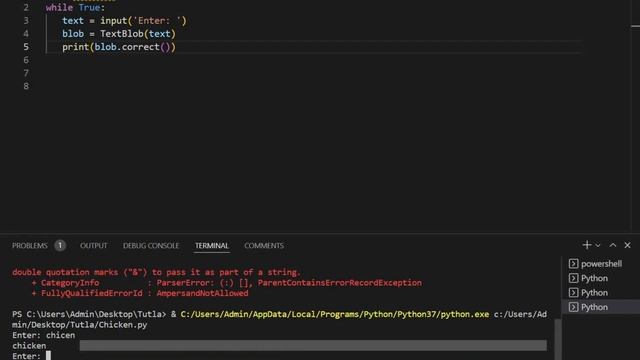
Task: Select the highlighted third Python terminal
Action: [x=601, y=307]
